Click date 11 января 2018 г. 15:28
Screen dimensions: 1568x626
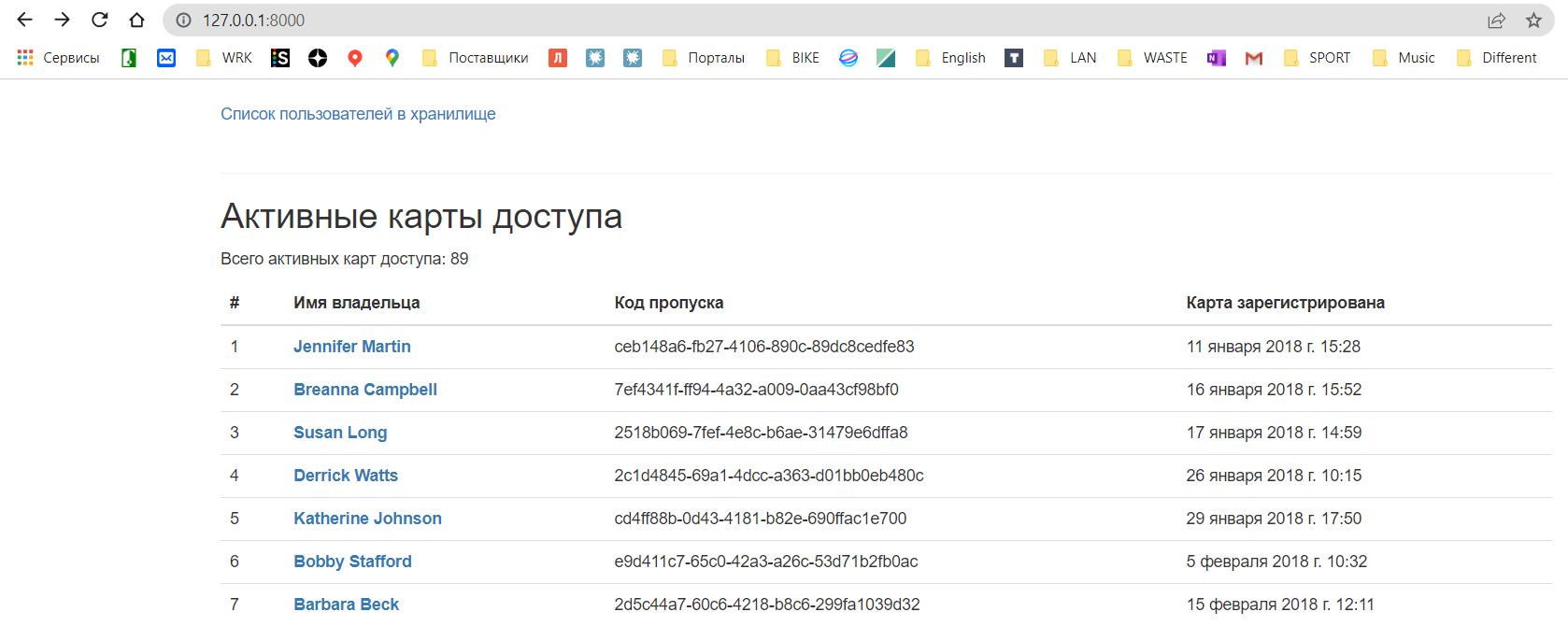[1274, 347]
